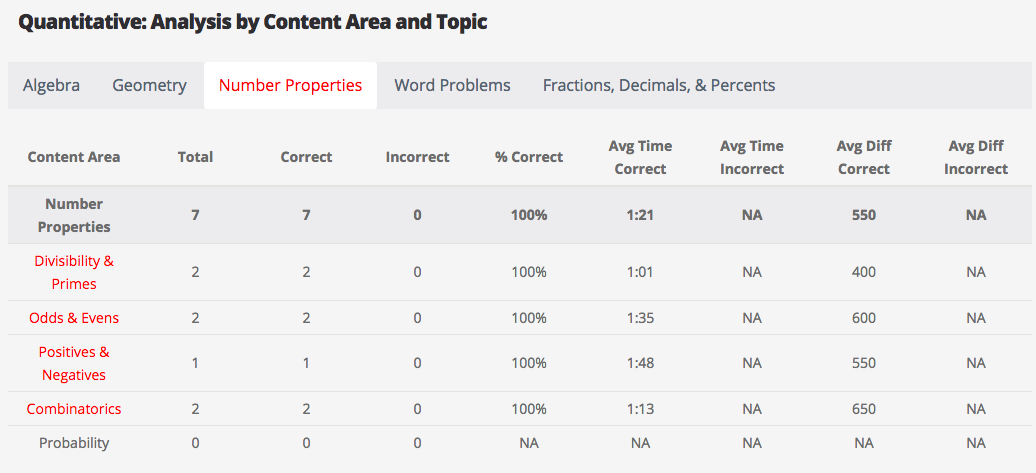The height and width of the screenshot is (473, 1036).
Task: Click the Avg Diff Correct header
Action: click(864, 157)
